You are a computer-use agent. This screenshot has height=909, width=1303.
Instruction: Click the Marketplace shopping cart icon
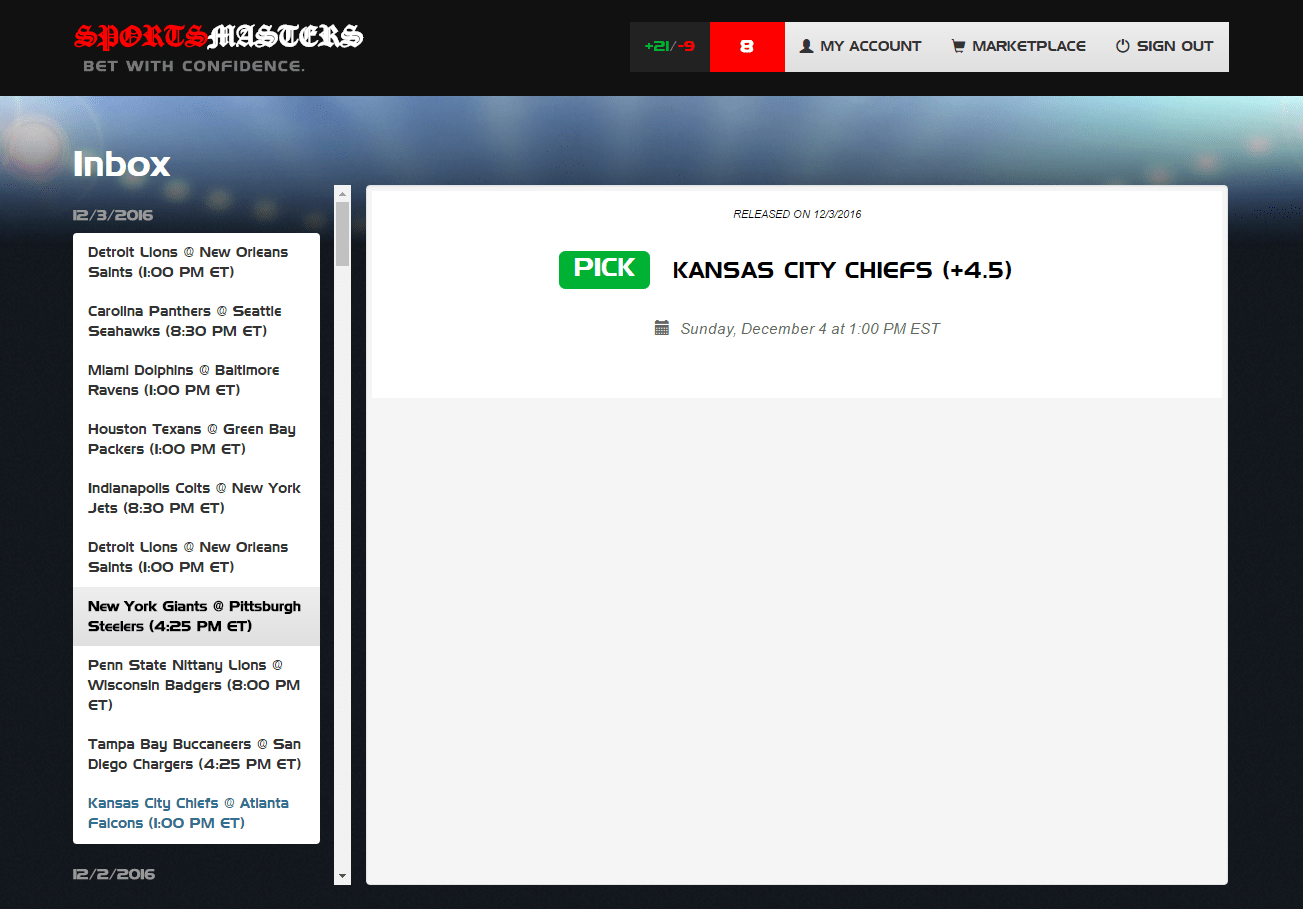(x=958, y=46)
